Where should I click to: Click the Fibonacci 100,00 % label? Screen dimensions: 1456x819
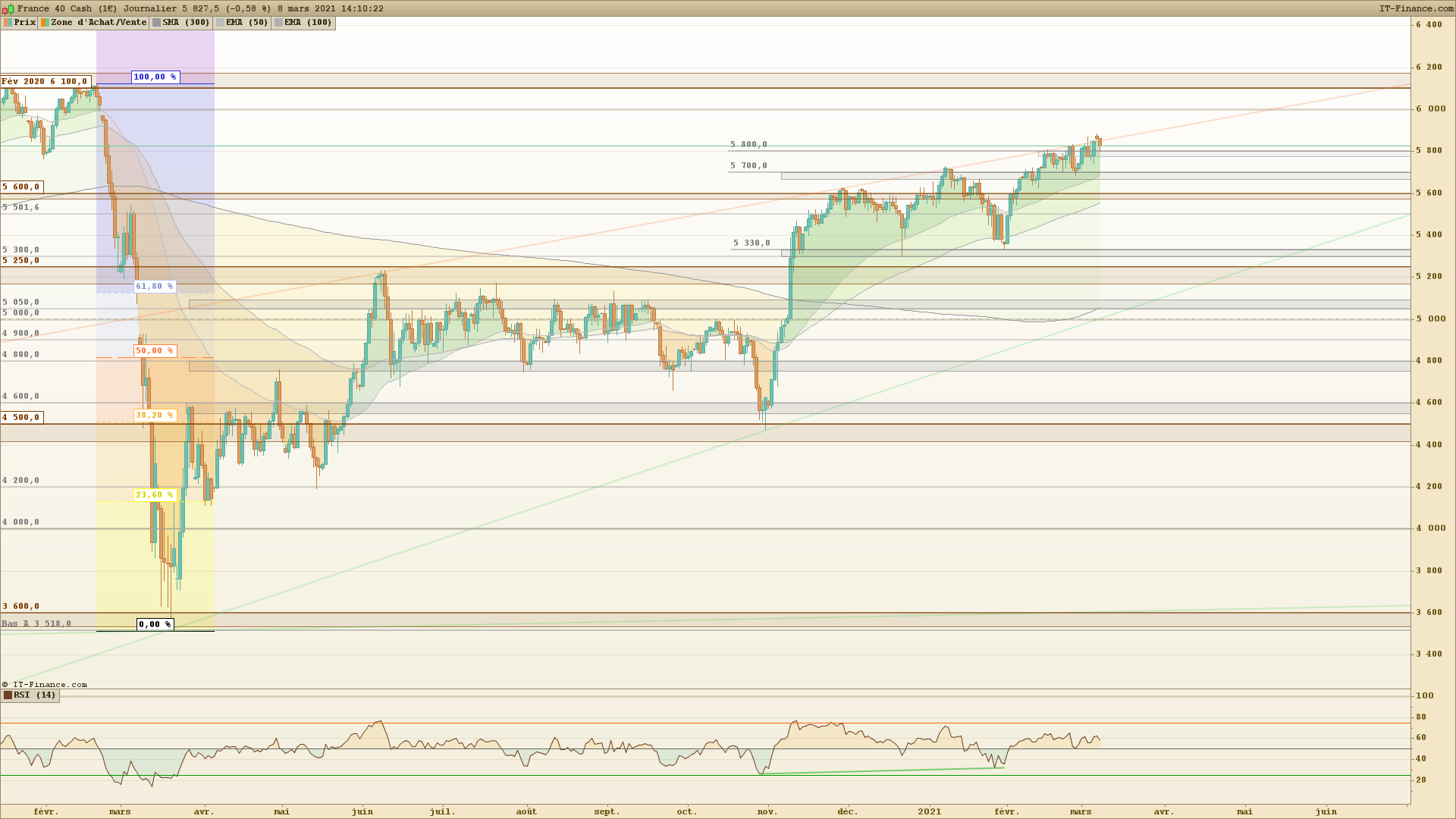tap(155, 77)
